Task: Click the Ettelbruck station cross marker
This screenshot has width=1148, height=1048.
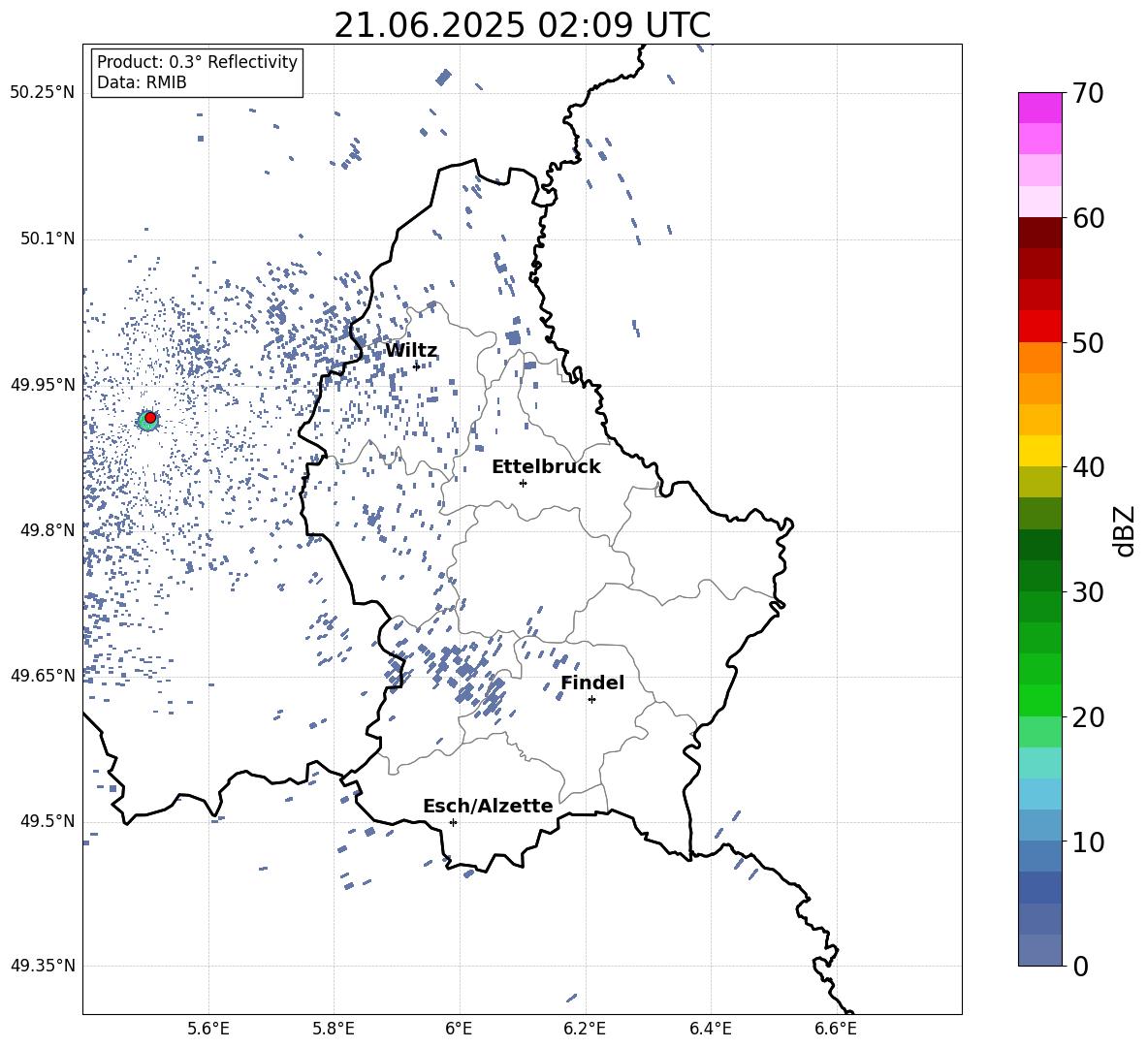Action: click(523, 483)
